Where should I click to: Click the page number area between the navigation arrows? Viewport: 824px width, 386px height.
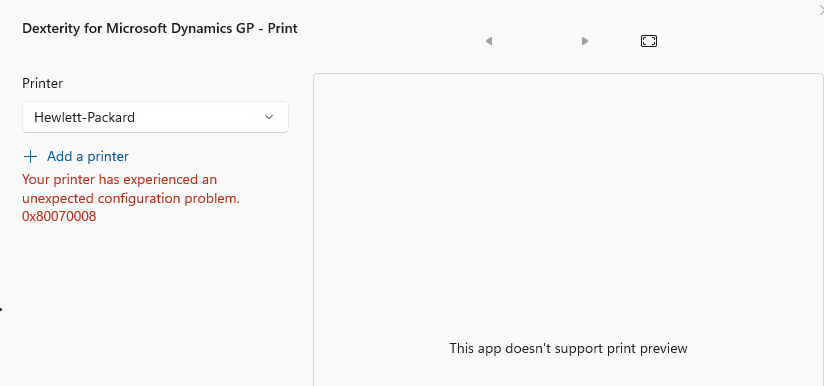pyautogui.click(x=537, y=41)
